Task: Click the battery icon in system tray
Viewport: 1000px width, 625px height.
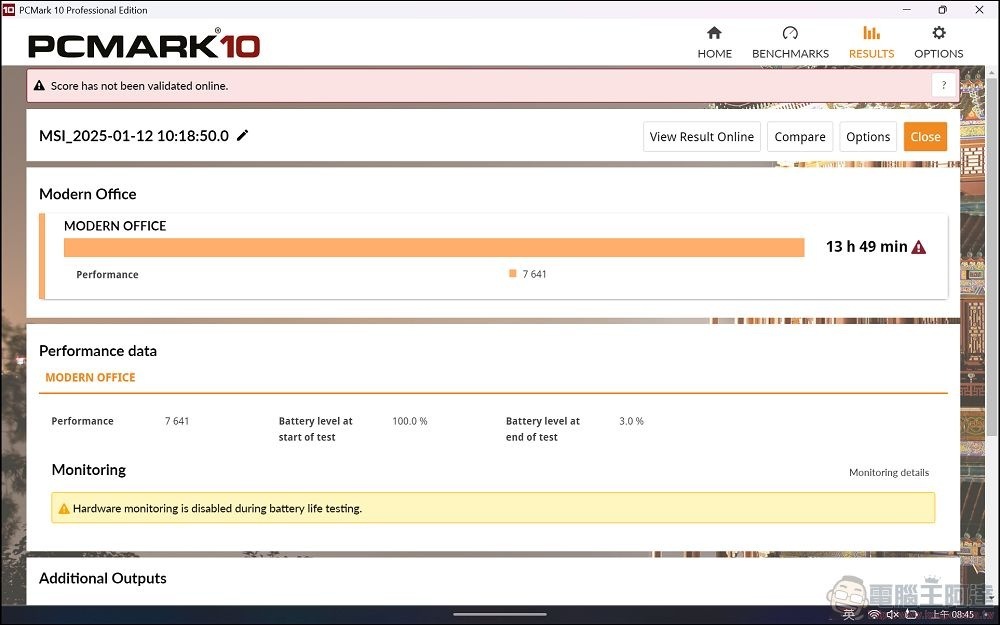Action: (912, 614)
